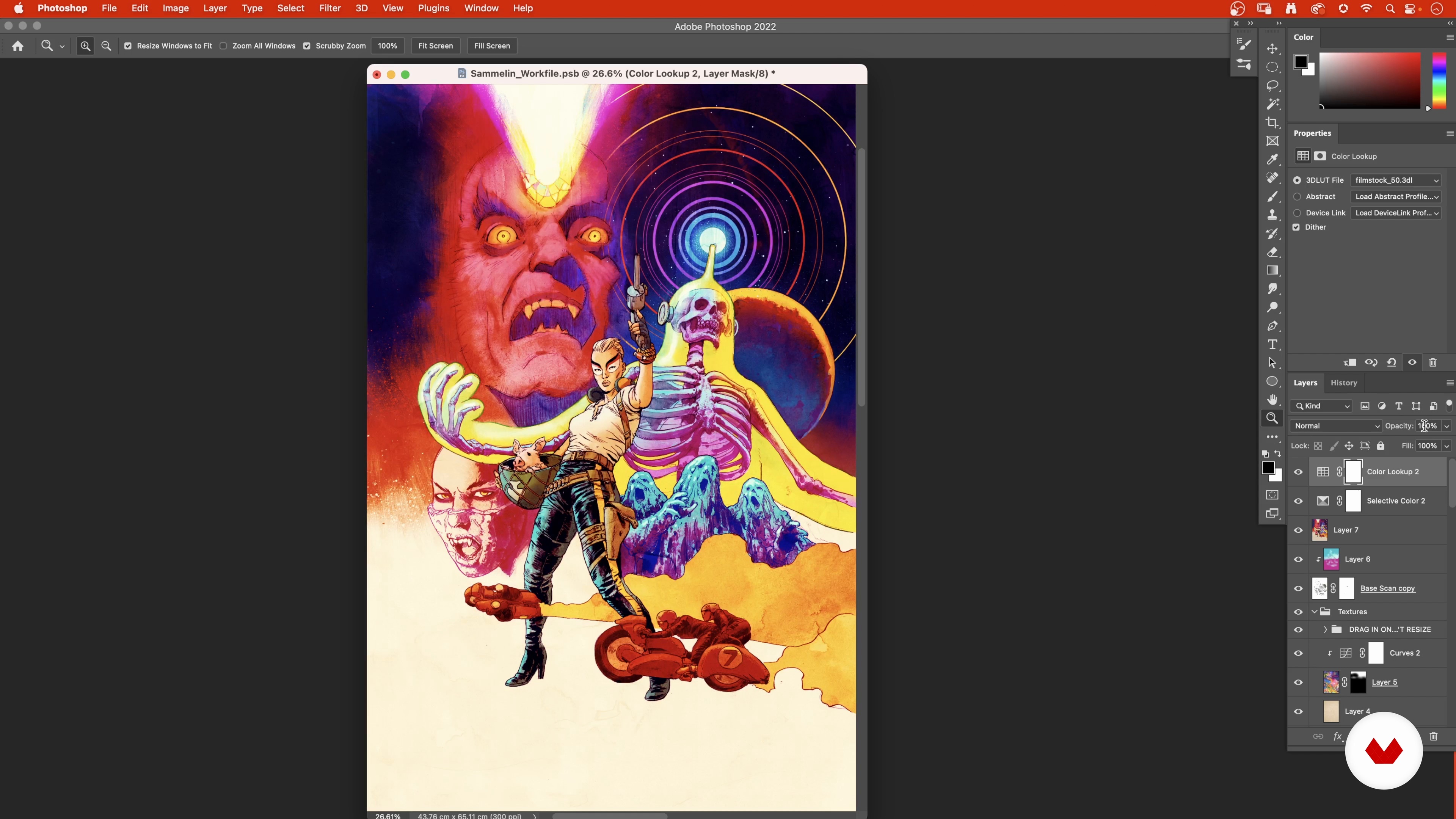
Task: Select the Abstract radio button
Action: coord(1297,197)
